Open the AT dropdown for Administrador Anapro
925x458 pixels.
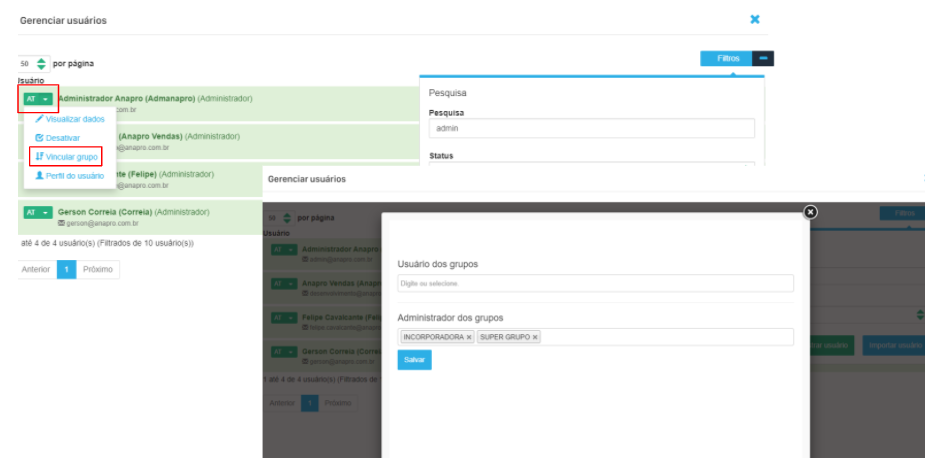point(37,99)
